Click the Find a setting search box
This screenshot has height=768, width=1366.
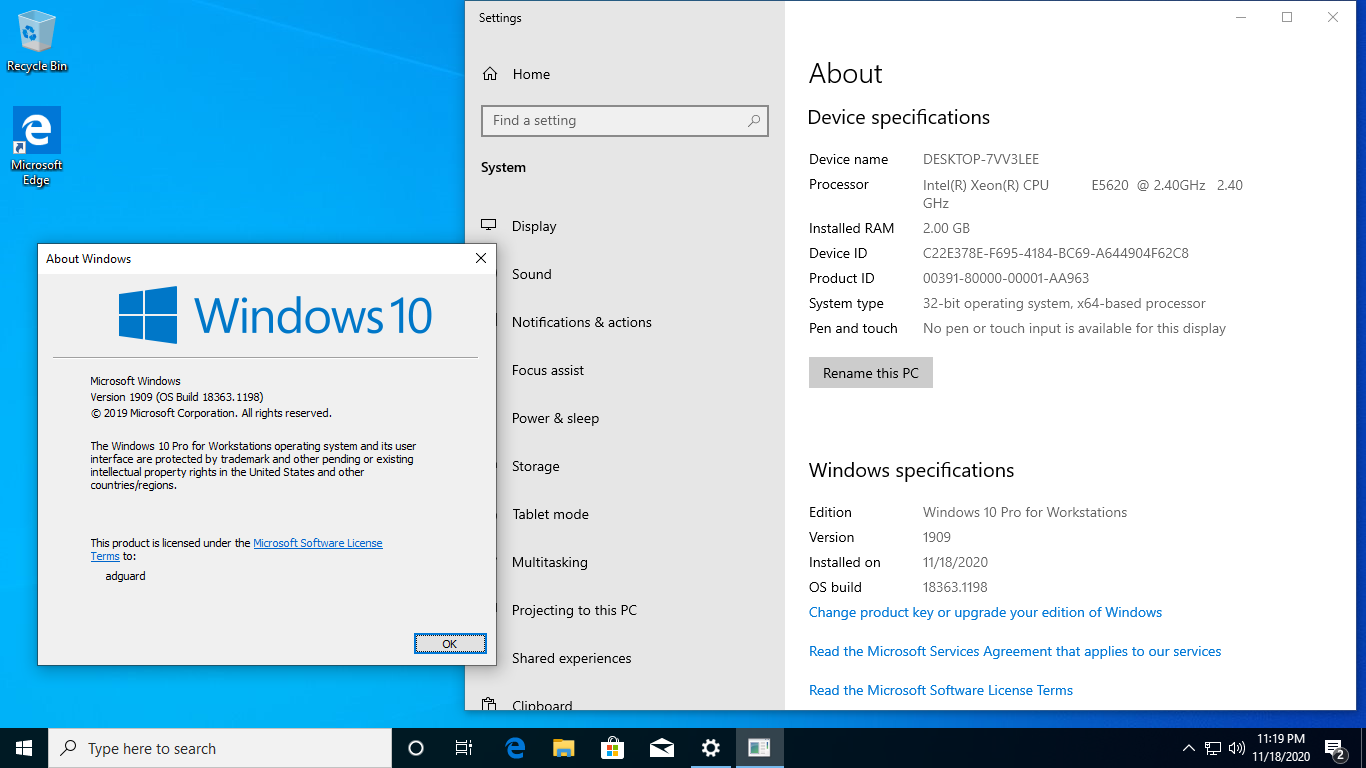pyautogui.click(x=625, y=121)
